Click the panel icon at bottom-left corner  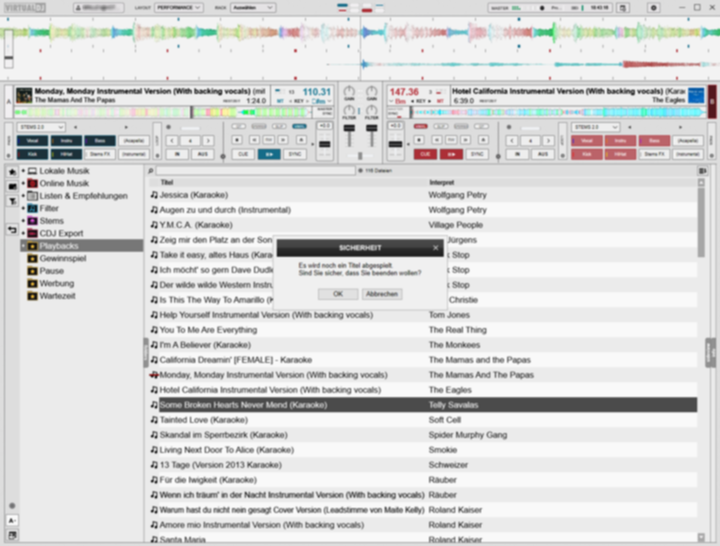(x=12, y=535)
